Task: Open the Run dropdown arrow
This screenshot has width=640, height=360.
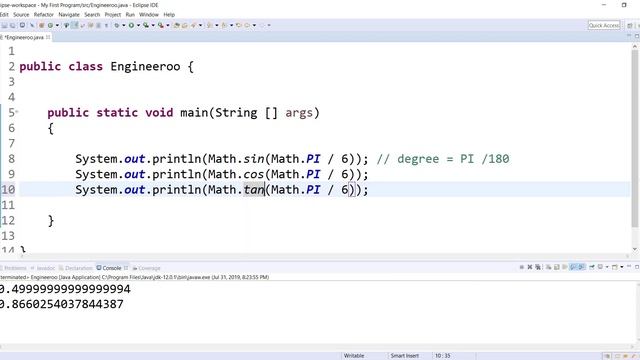Action: coord(138,25)
